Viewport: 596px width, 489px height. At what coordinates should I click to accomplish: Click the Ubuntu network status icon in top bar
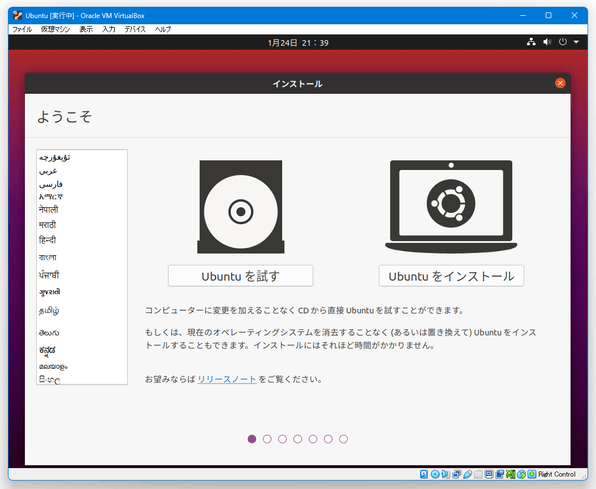pos(531,42)
